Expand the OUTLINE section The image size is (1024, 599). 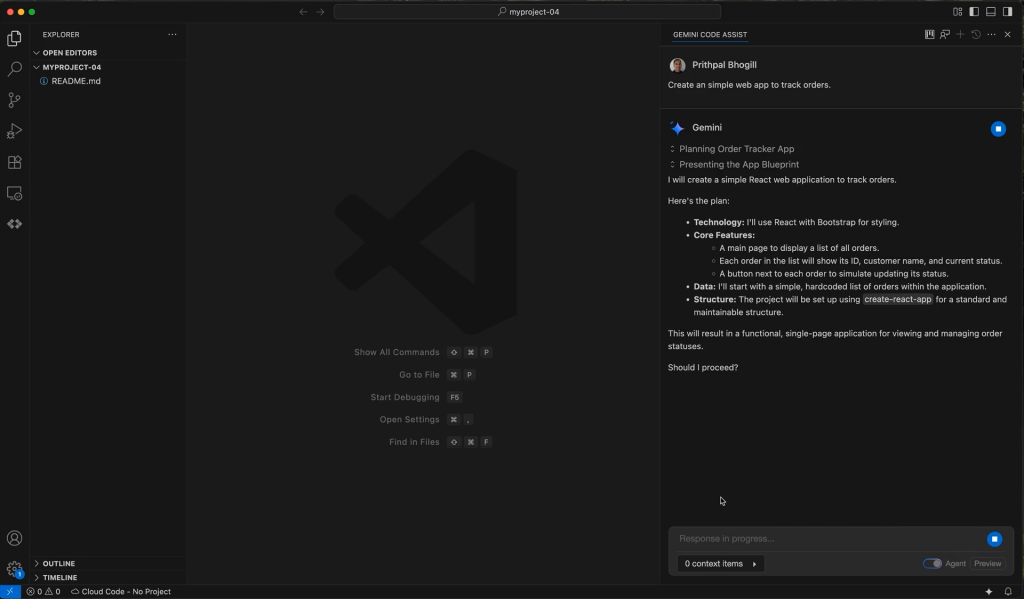point(55,563)
